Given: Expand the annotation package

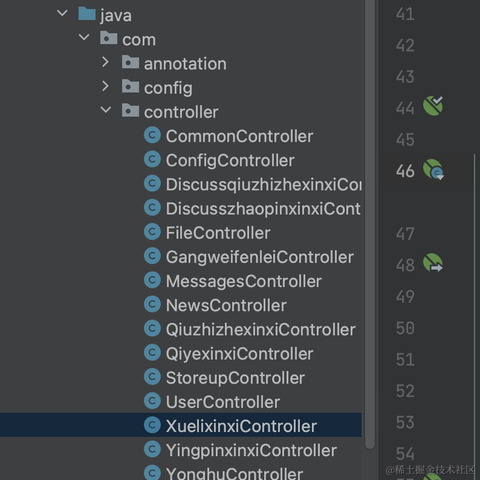Looking at the screenshot, I should tap(105, 62).
